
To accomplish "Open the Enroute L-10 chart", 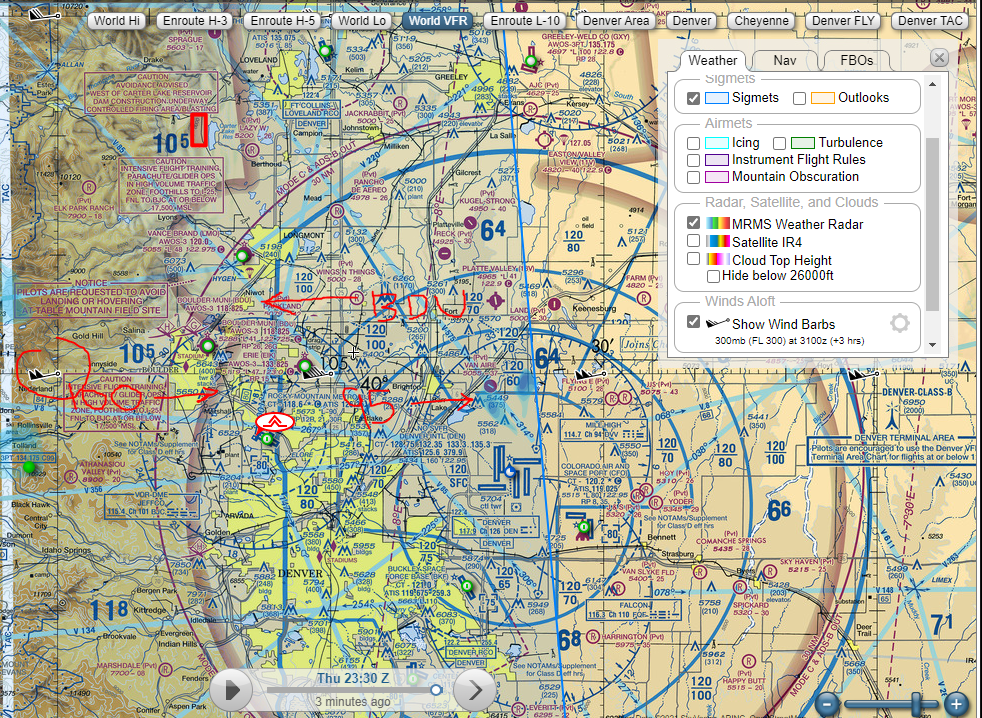I will [525, 21].
